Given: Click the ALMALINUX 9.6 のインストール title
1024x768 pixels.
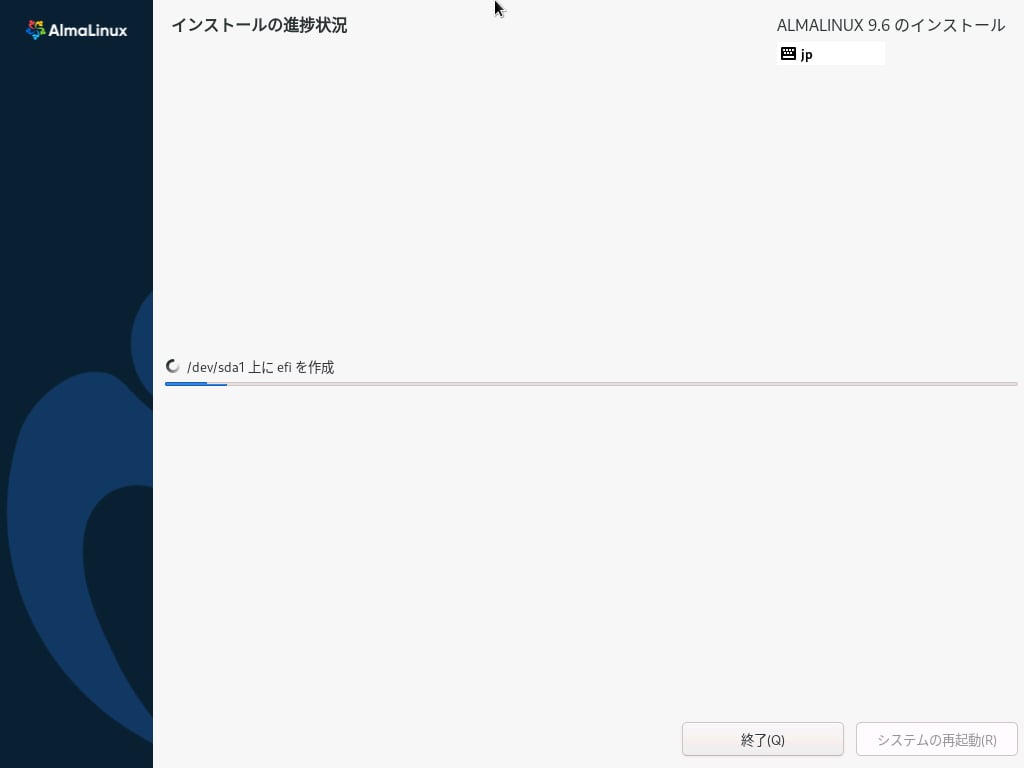Looking at the screenshot, I should [890, 25].
